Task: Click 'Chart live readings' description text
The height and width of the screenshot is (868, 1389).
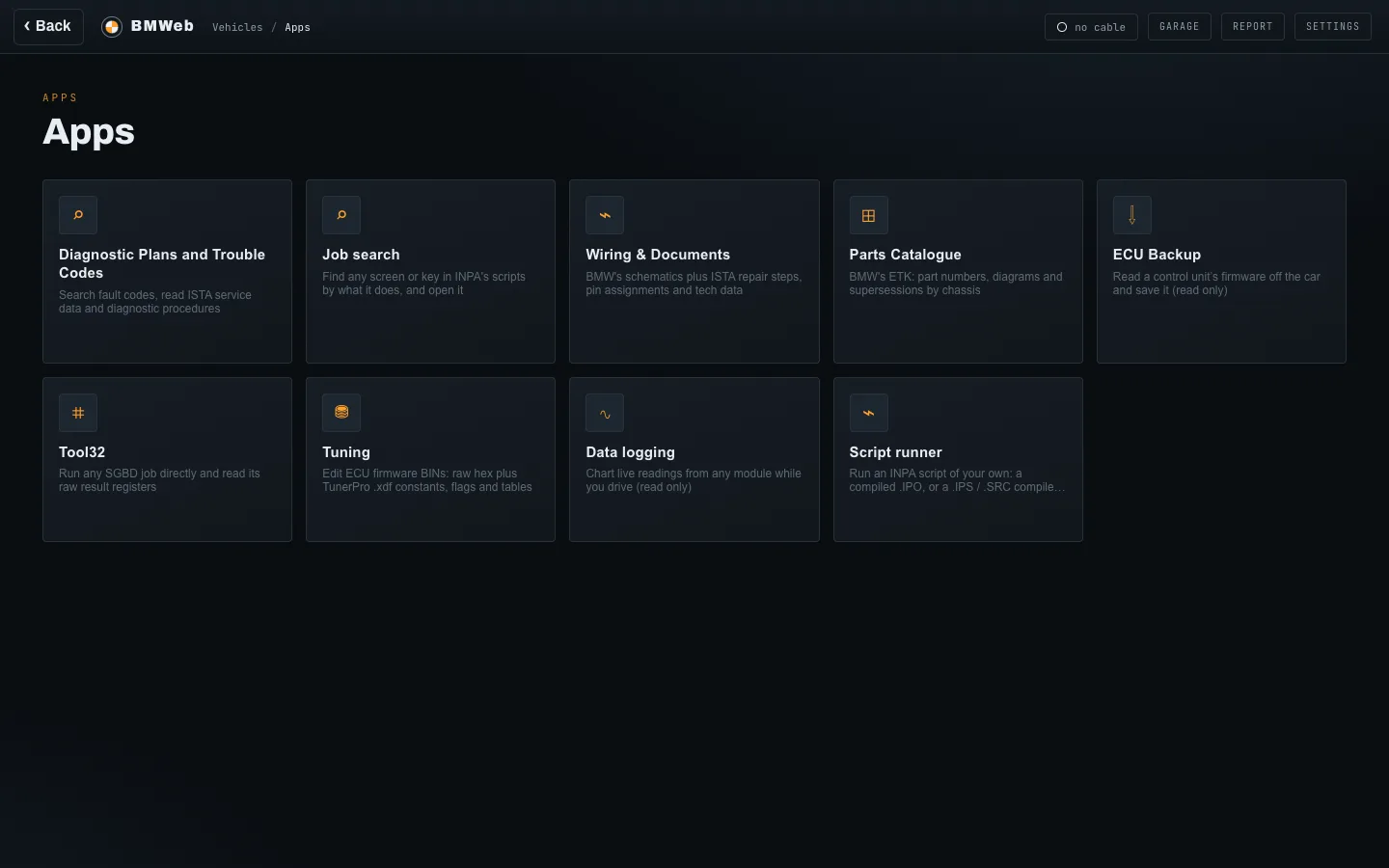Action: (x=694, y=480)
